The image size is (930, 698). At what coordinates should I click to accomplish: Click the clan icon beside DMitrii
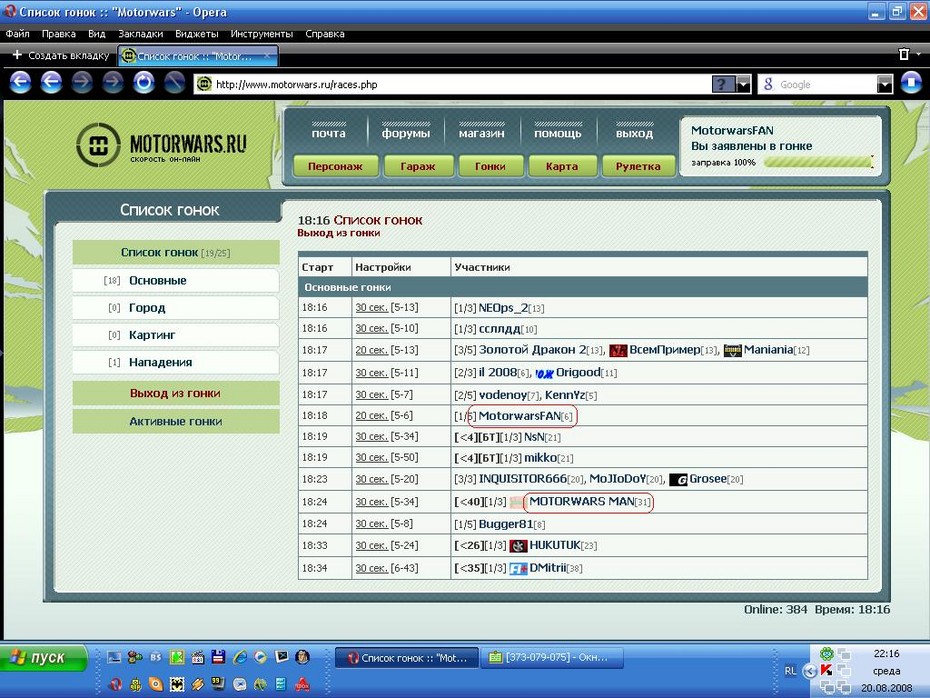coord(518,568)
